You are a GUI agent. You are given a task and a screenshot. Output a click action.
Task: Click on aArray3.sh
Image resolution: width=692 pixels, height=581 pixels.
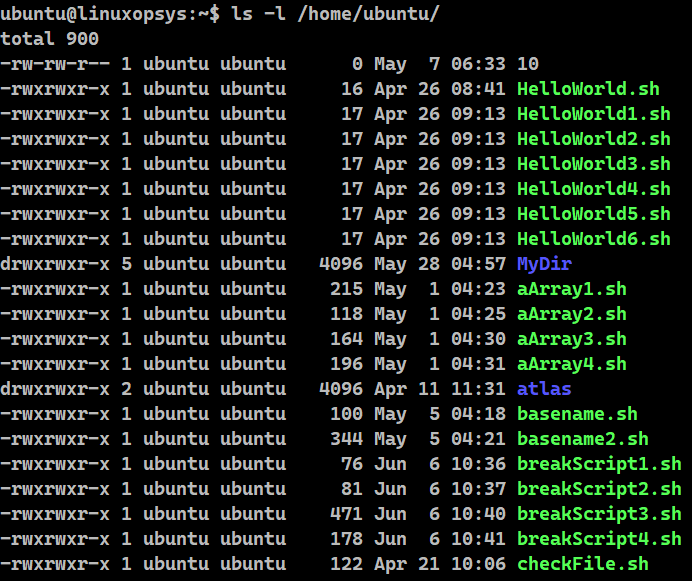(572, 339)
